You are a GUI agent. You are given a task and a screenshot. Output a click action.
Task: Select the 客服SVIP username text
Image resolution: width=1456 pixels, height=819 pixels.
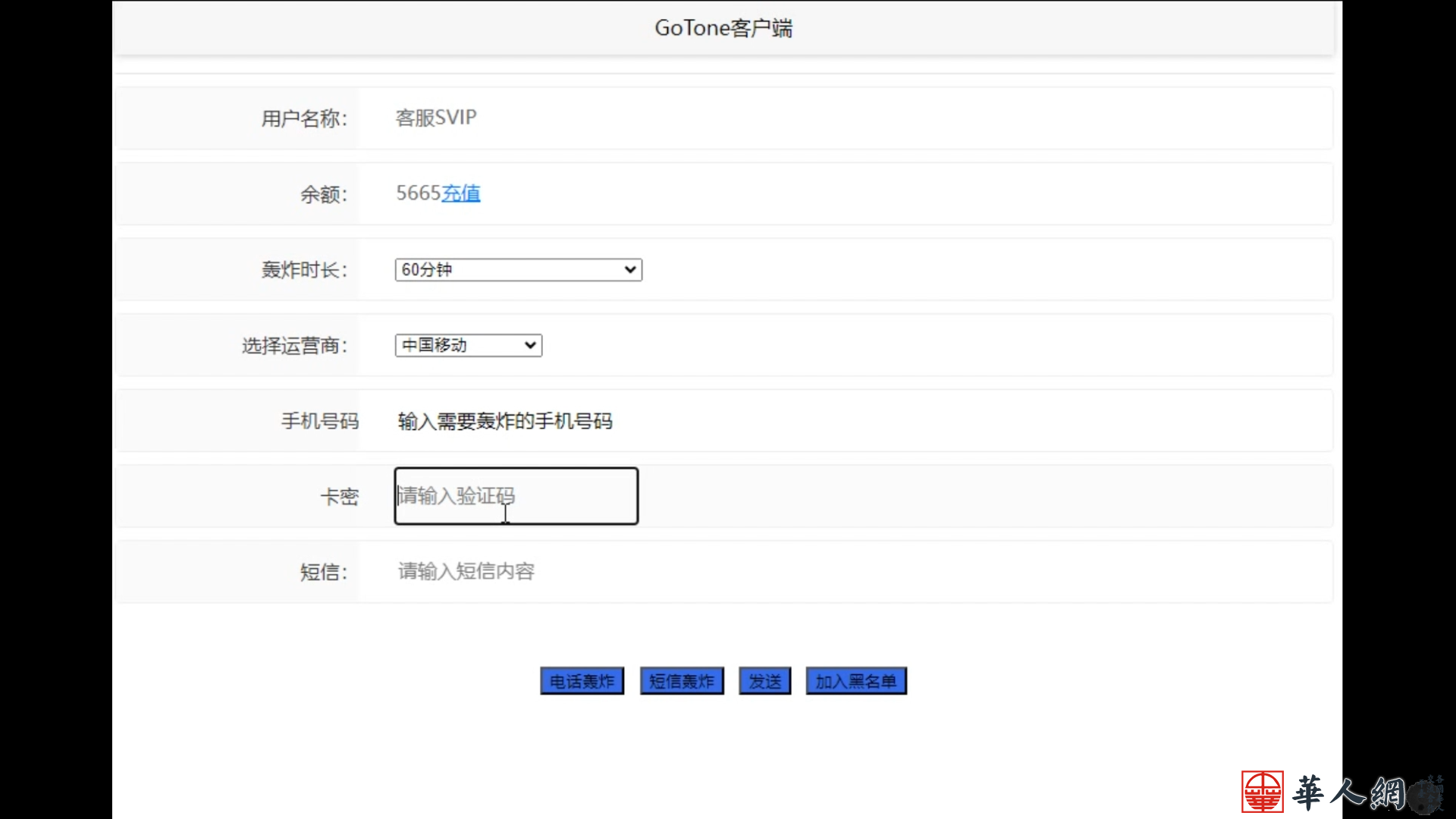pos(436,118)
